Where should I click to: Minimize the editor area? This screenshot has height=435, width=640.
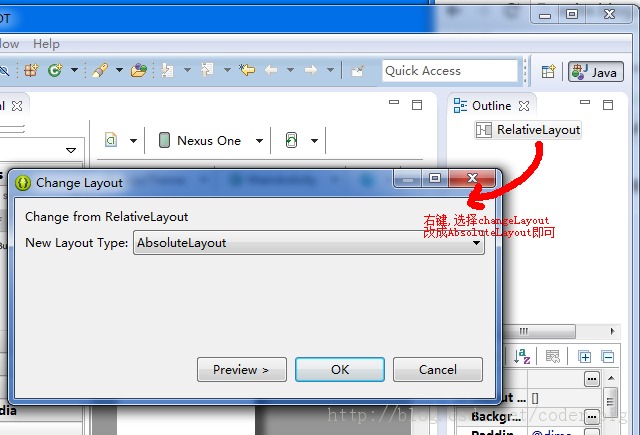point(394,102)
